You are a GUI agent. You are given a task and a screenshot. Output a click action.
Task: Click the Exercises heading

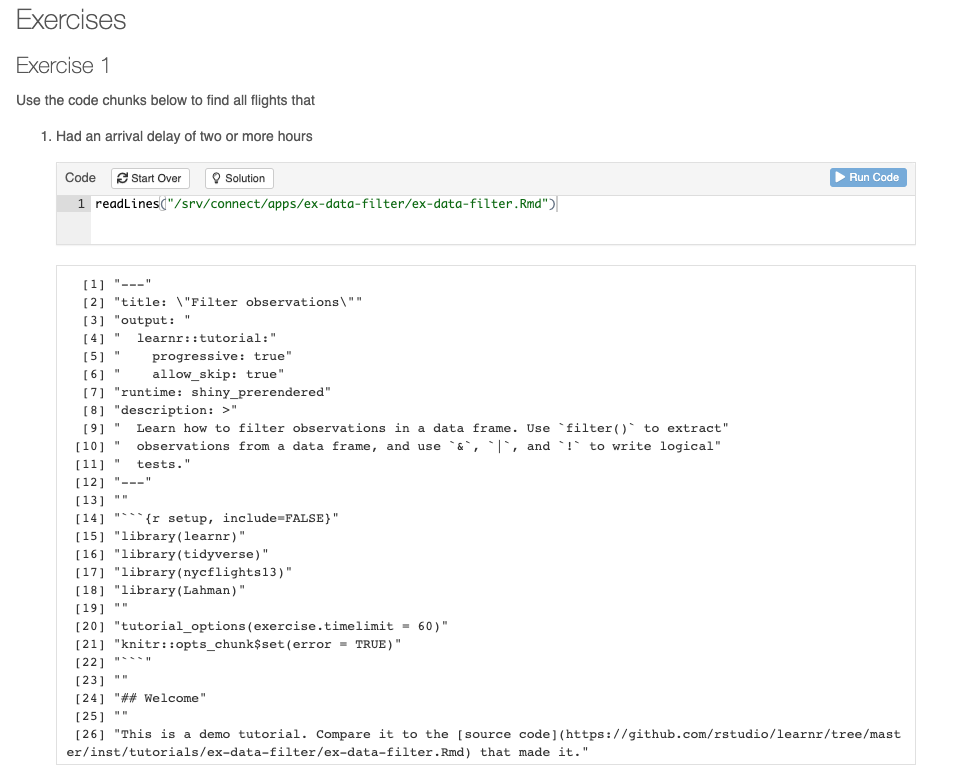tap(71, 19)
